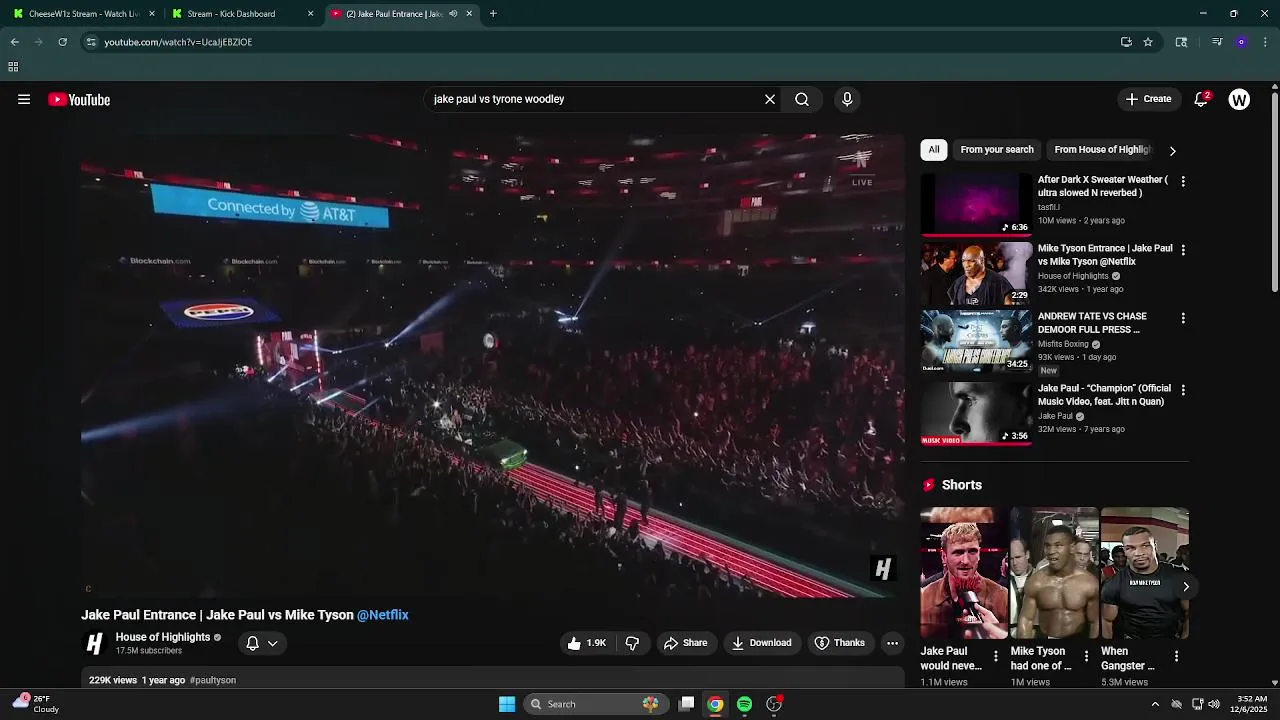Viewport: 1280px width, 720px height.
Task: Select the From House of Highlights chip
Action: coord(1102,150)
